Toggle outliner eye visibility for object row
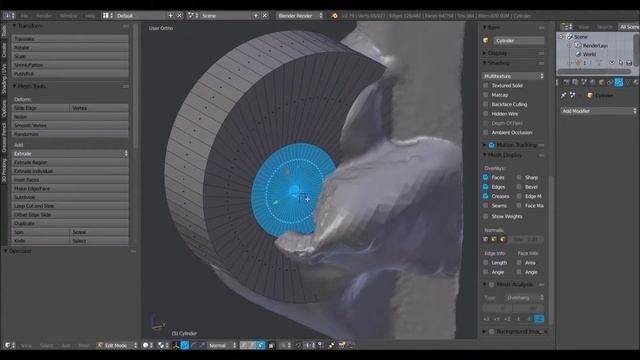The image size is (640, 360). tap(612, 63)
